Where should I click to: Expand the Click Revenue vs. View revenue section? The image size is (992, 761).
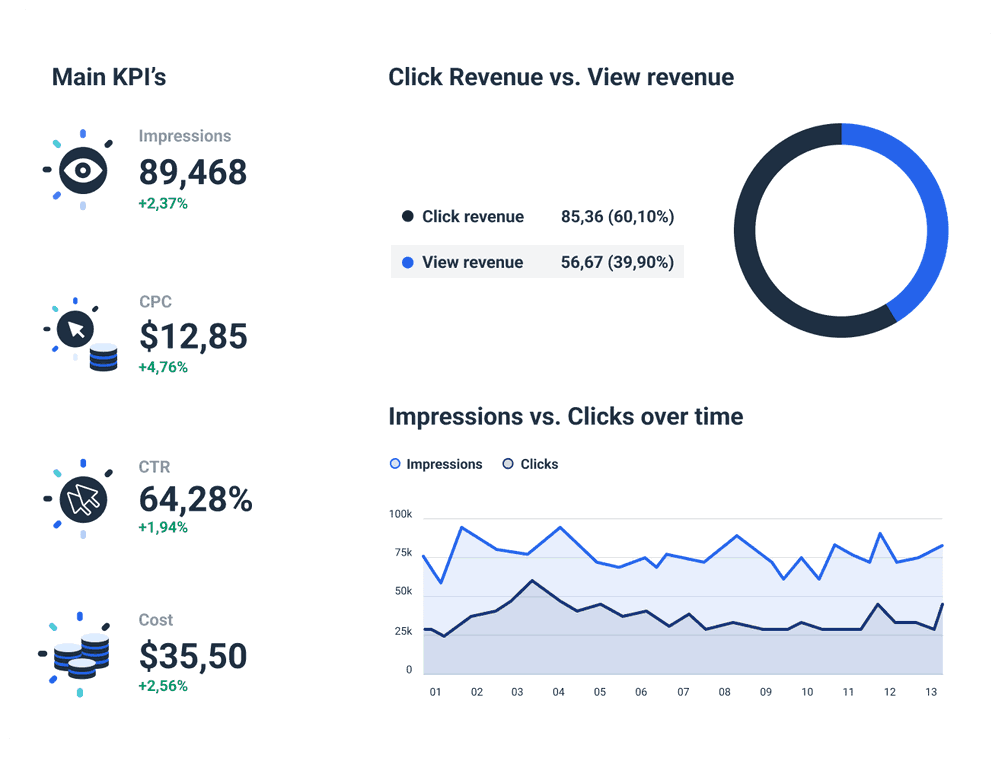561,77
